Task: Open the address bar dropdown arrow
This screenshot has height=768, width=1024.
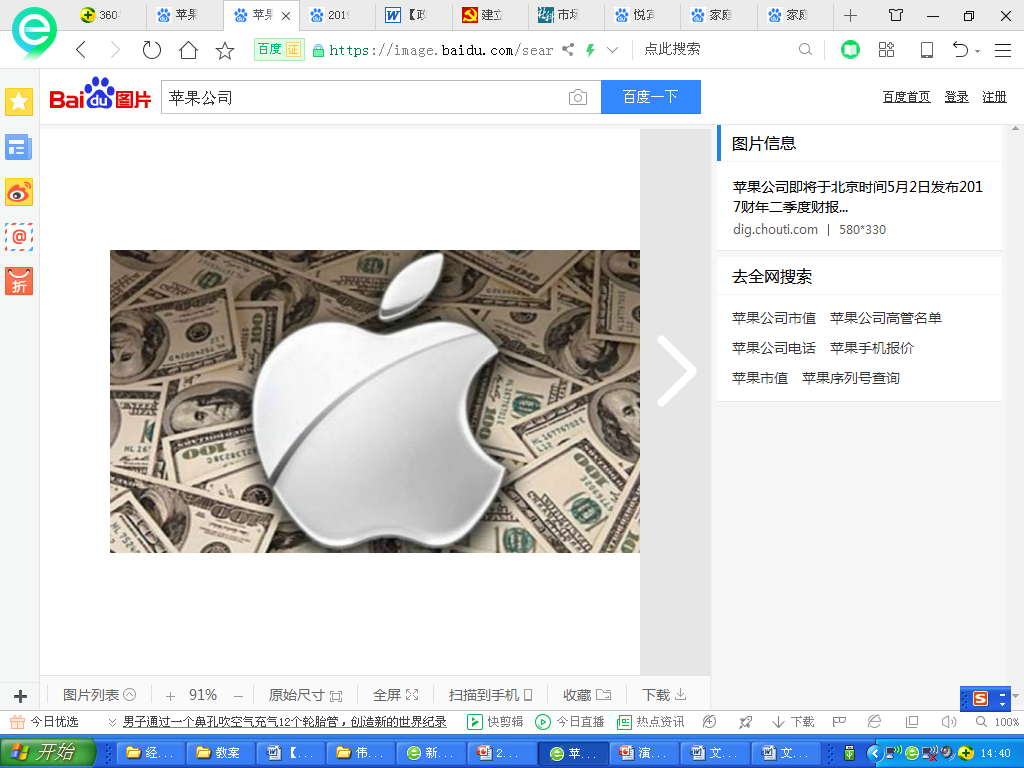Action: click(x=613, y=50)
